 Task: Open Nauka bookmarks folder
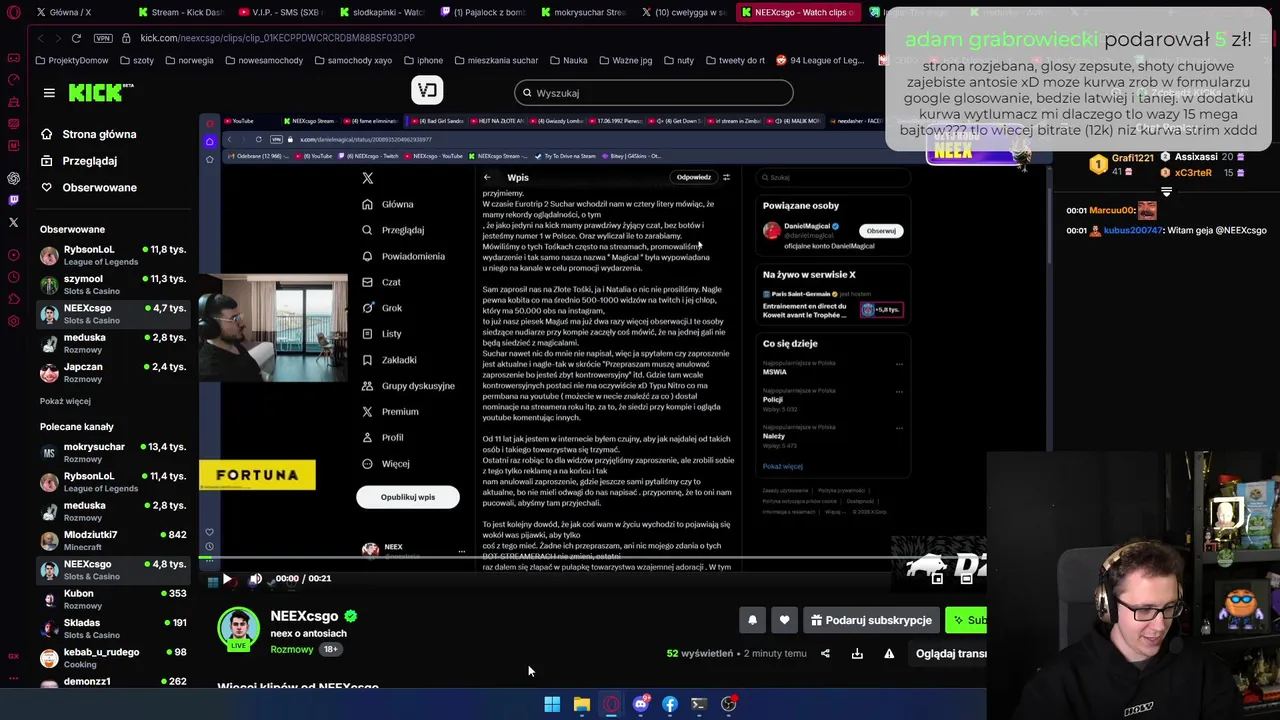coord(568,60)
